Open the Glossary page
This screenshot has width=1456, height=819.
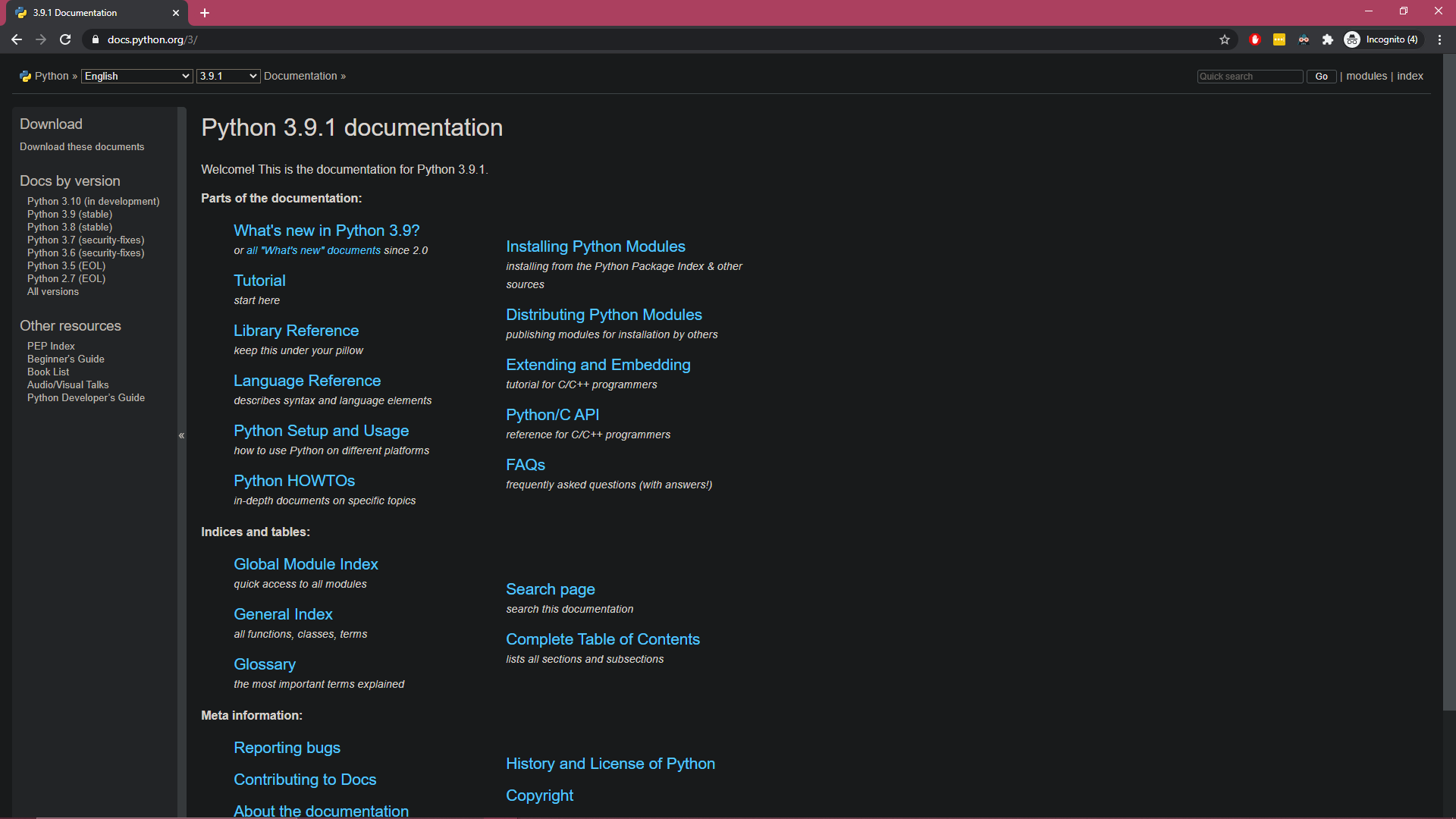pos(264,664)
